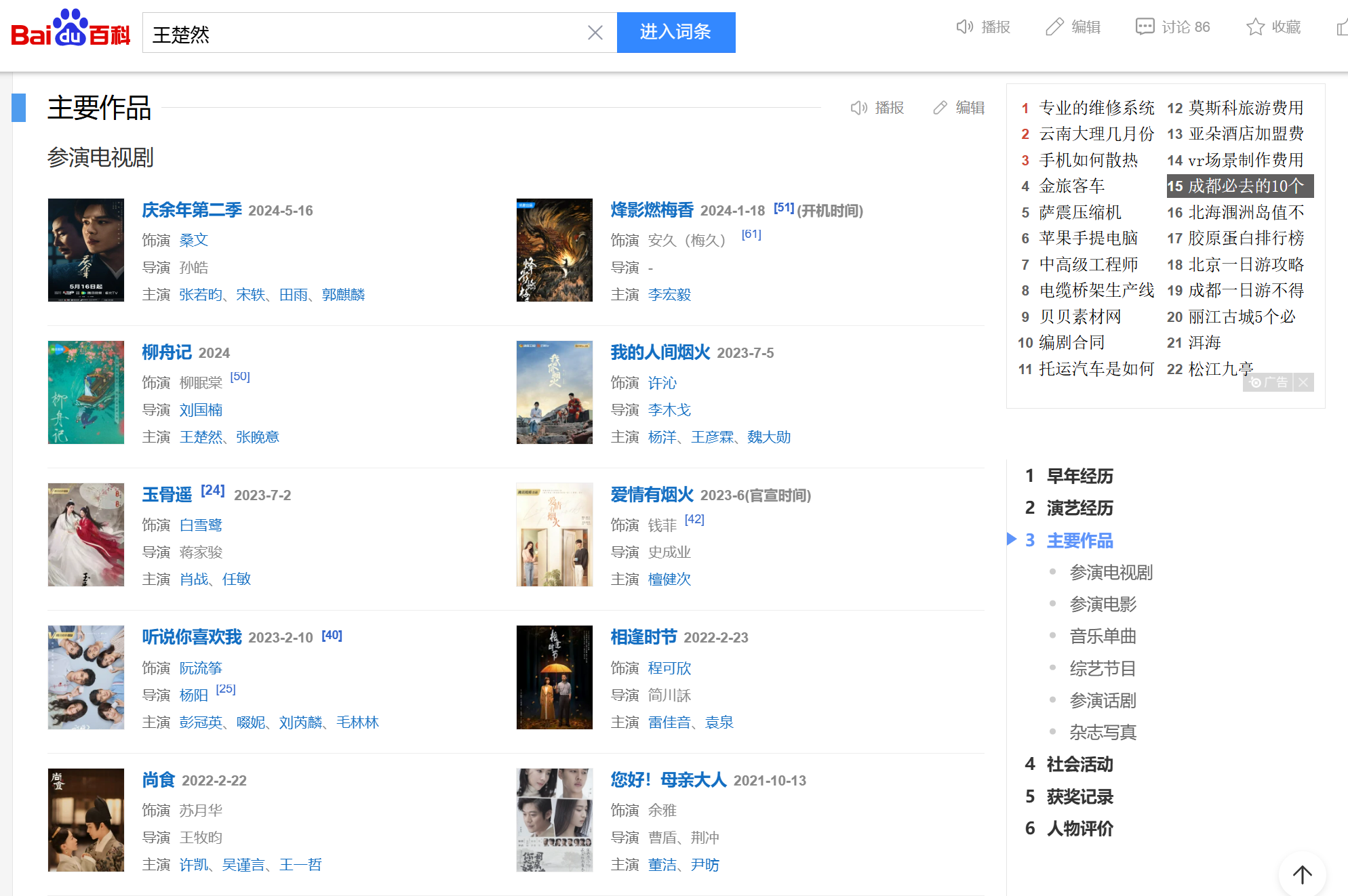
Task: Open the 您好!母亲大人 title link
Action: point(669,780)
